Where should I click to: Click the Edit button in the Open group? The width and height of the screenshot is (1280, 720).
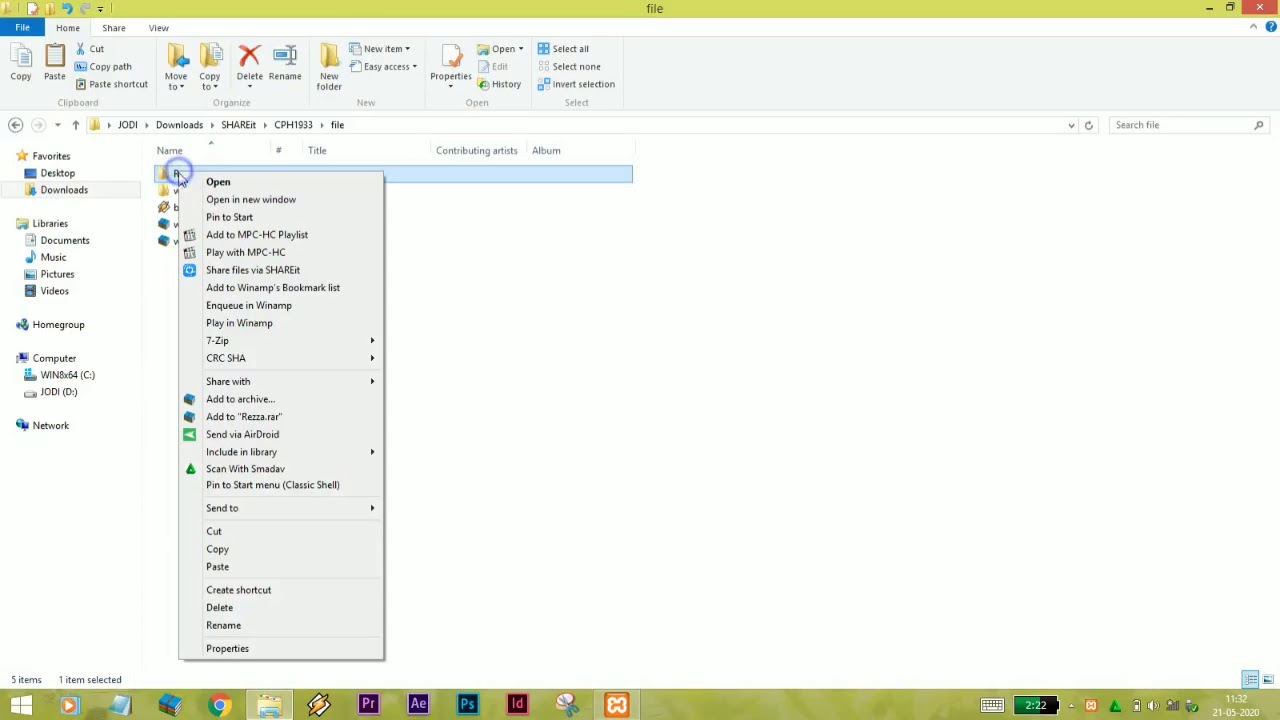493,67
